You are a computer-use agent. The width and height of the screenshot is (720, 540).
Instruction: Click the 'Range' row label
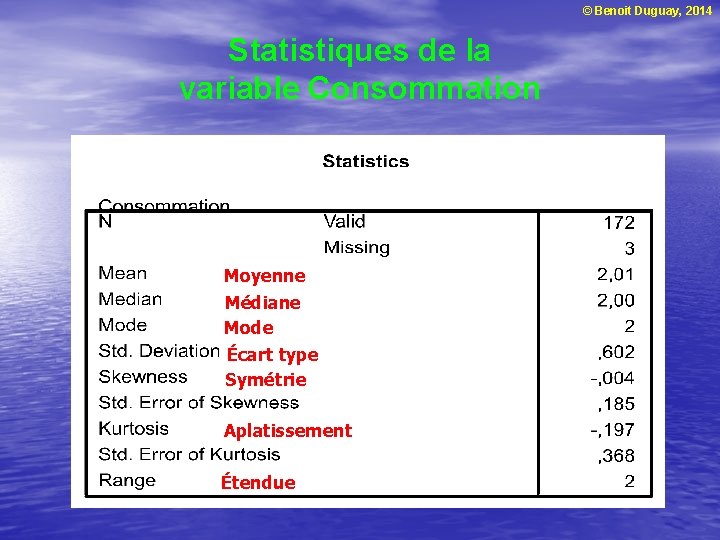[x=127, y=481]
